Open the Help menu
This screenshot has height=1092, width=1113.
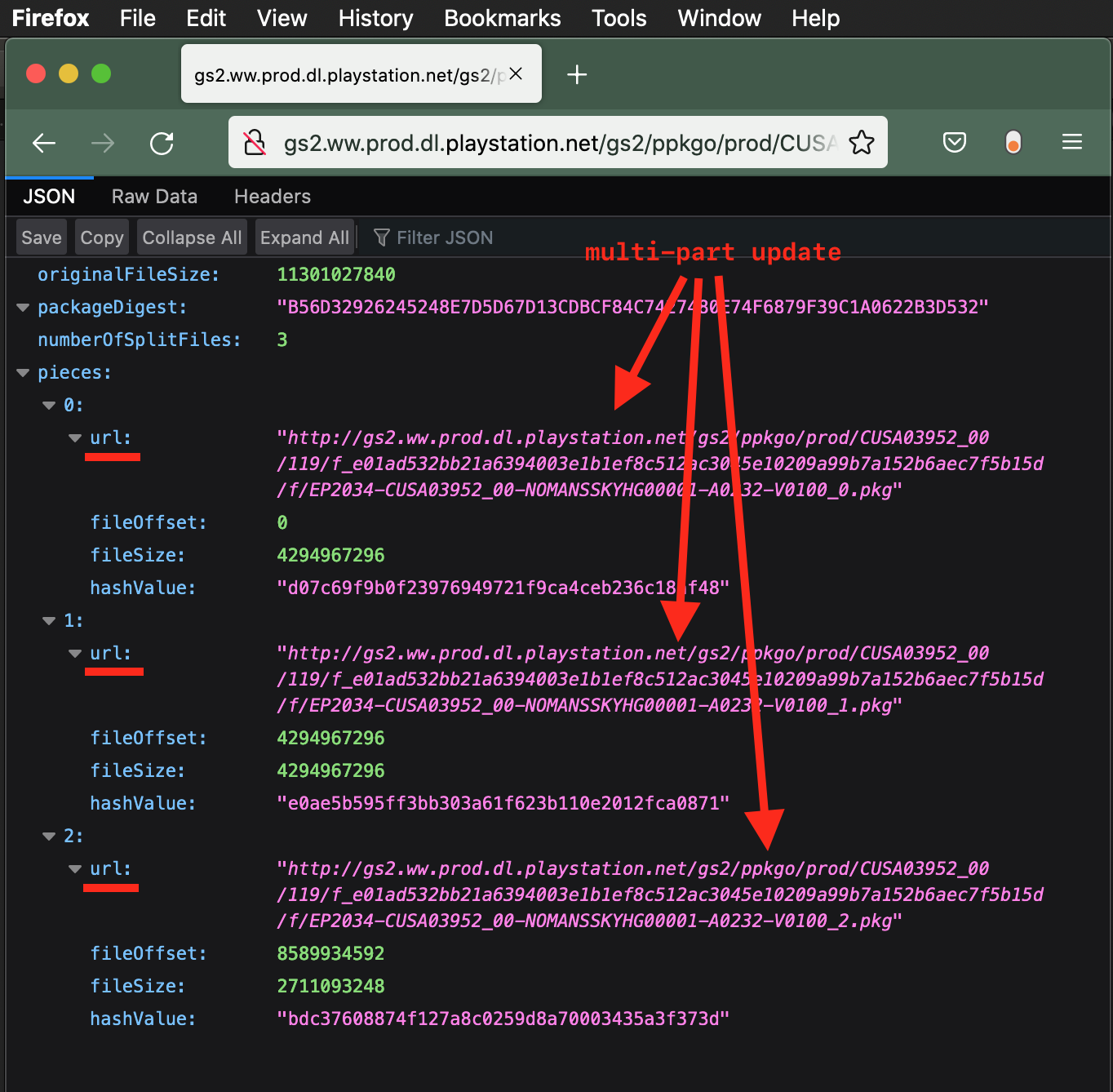click(x=815, y=18)
